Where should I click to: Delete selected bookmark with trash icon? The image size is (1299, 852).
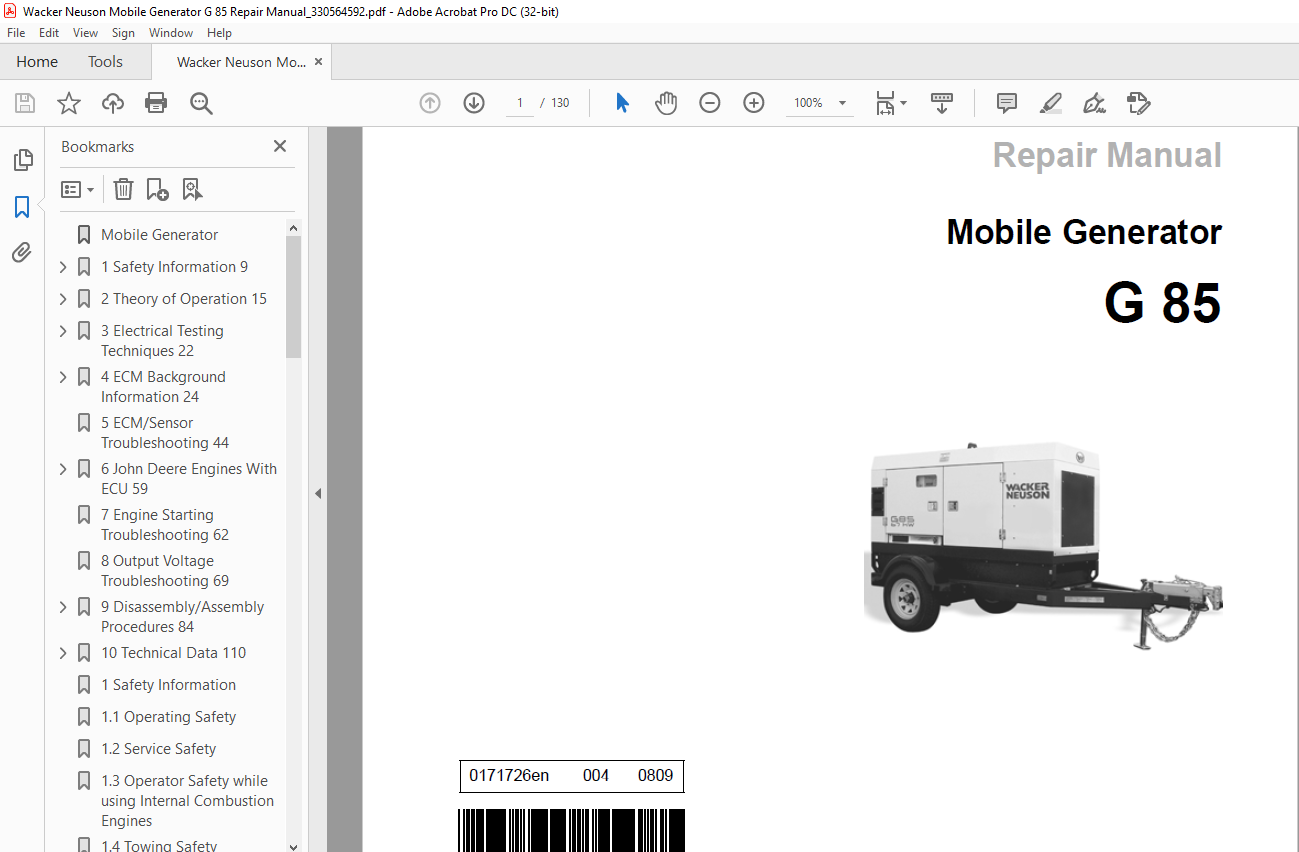[x=123, y=189]
